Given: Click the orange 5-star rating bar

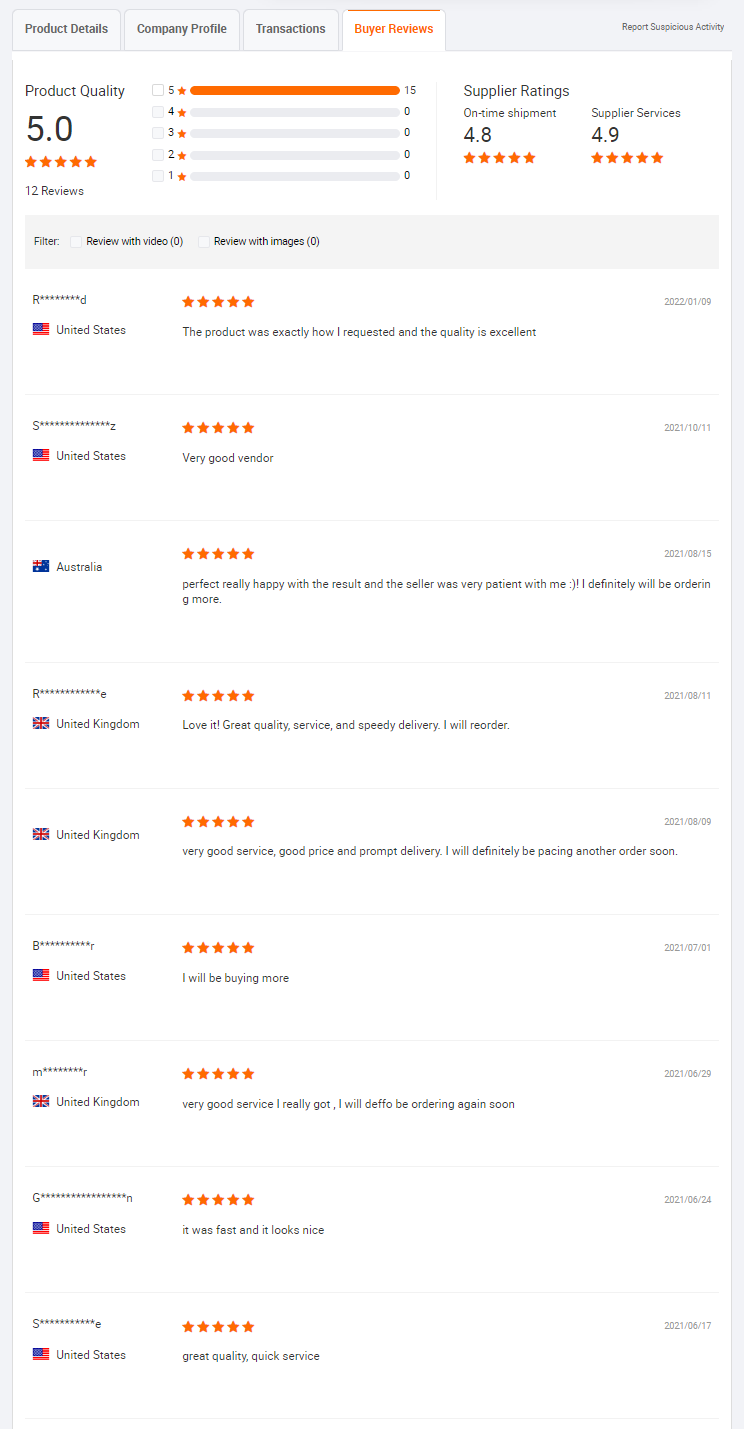Looking at the screenshot, I should (x=295, y=90).
